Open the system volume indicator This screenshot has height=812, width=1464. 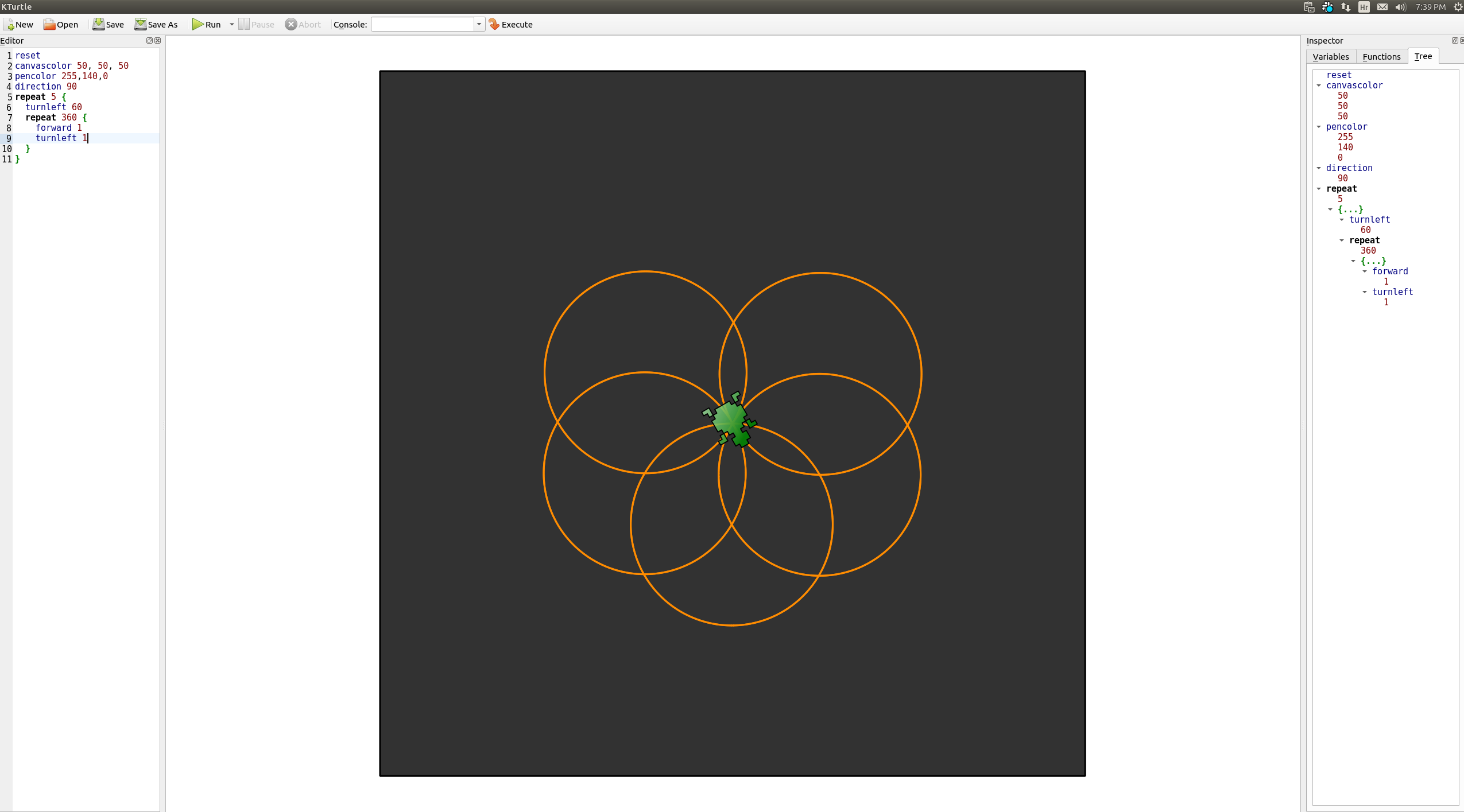[1400, 7]
